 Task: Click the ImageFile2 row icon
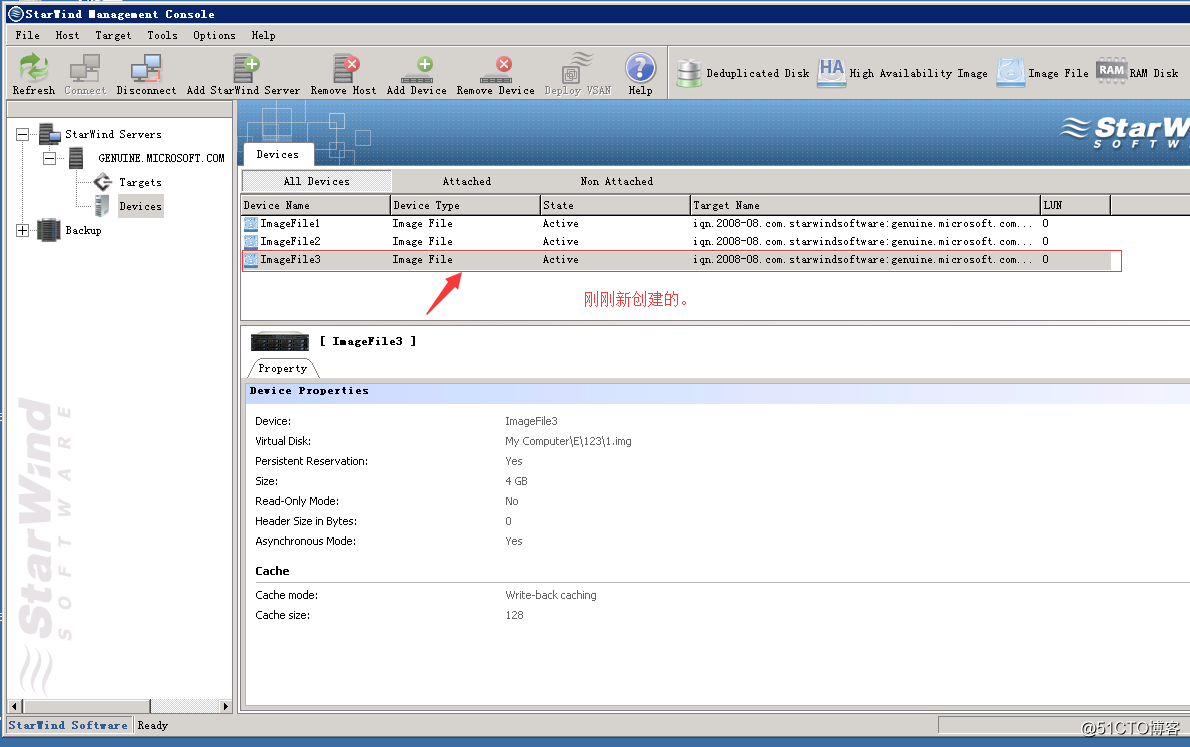250,241
